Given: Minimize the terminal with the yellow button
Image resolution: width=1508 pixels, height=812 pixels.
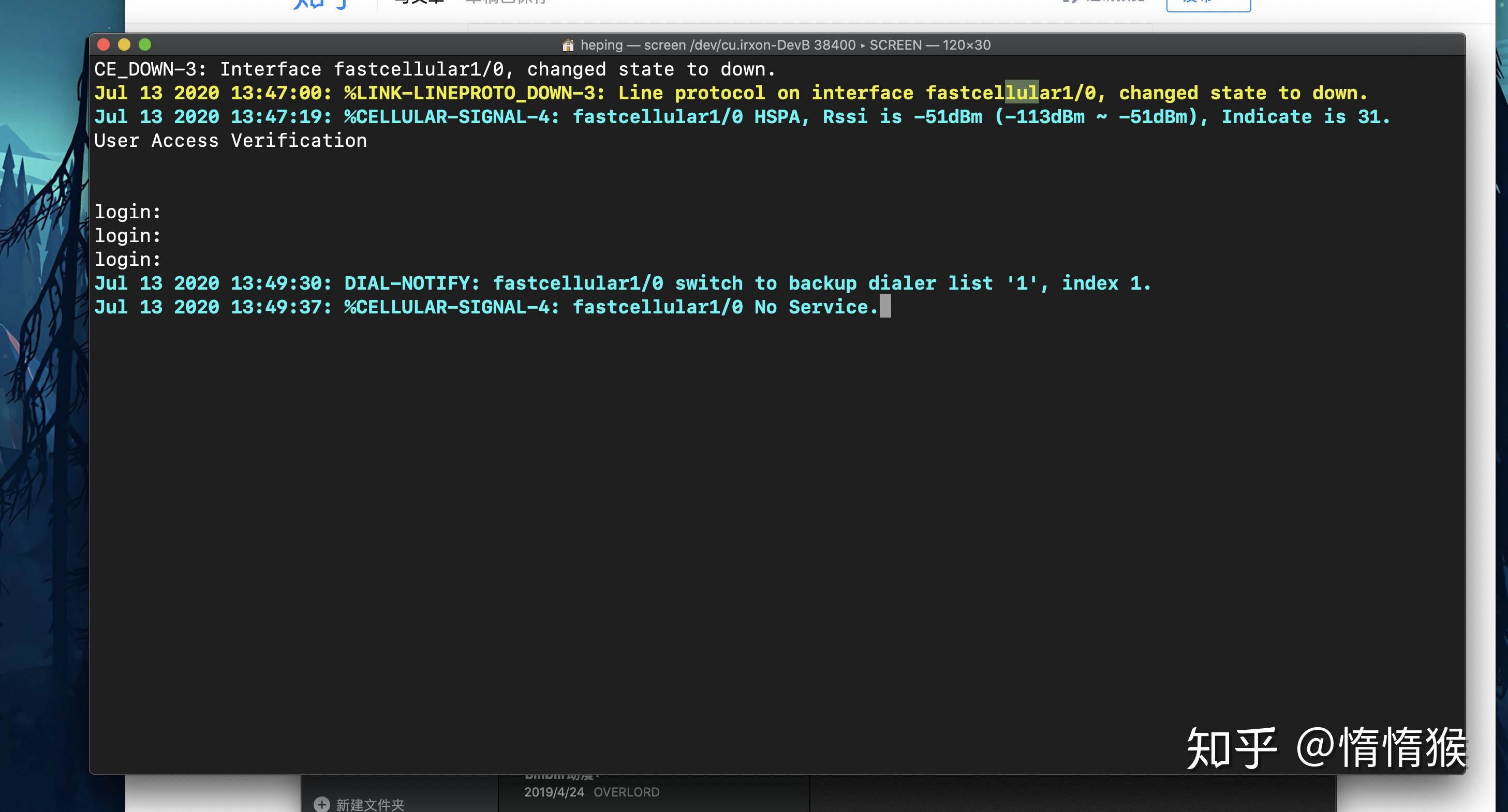Looking at the screenshot, I should coord(124,44).
